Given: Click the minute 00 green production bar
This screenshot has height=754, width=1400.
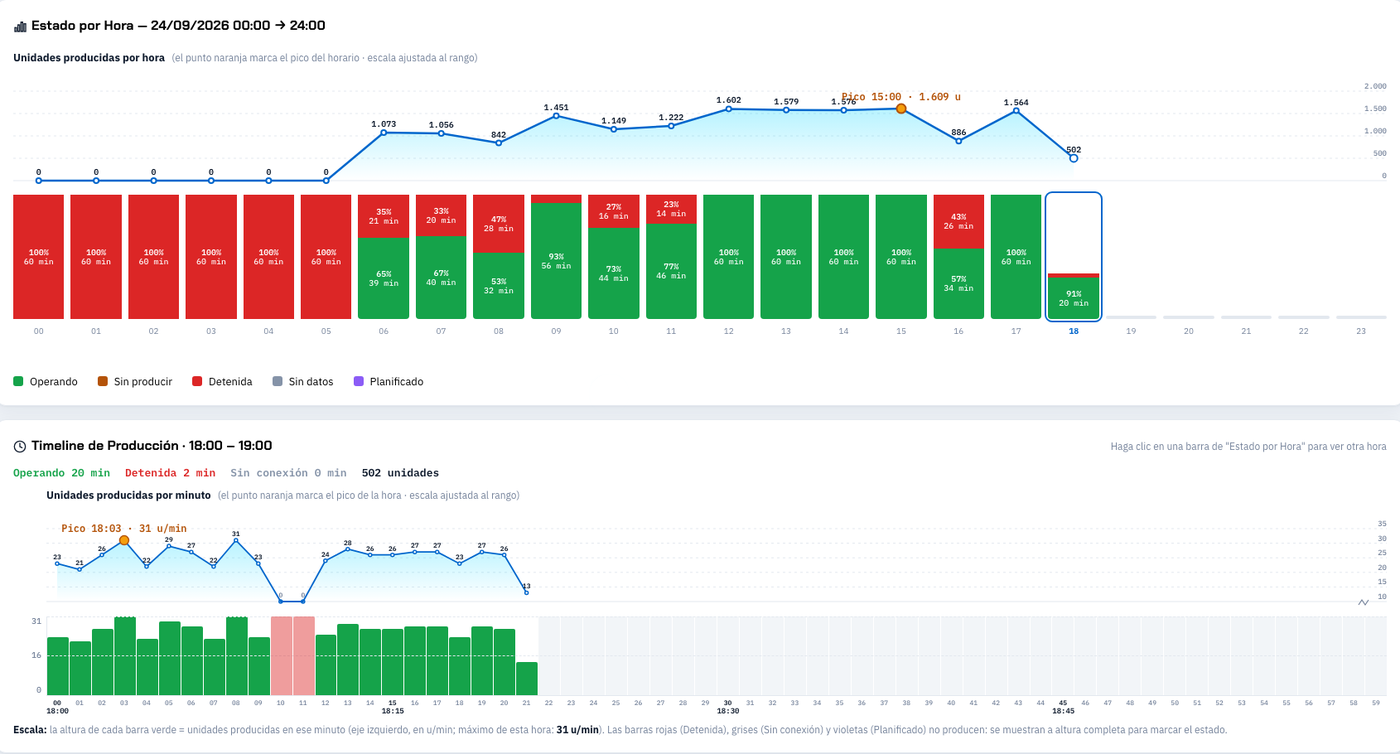Looking at the screenshot, I should 58,666.
